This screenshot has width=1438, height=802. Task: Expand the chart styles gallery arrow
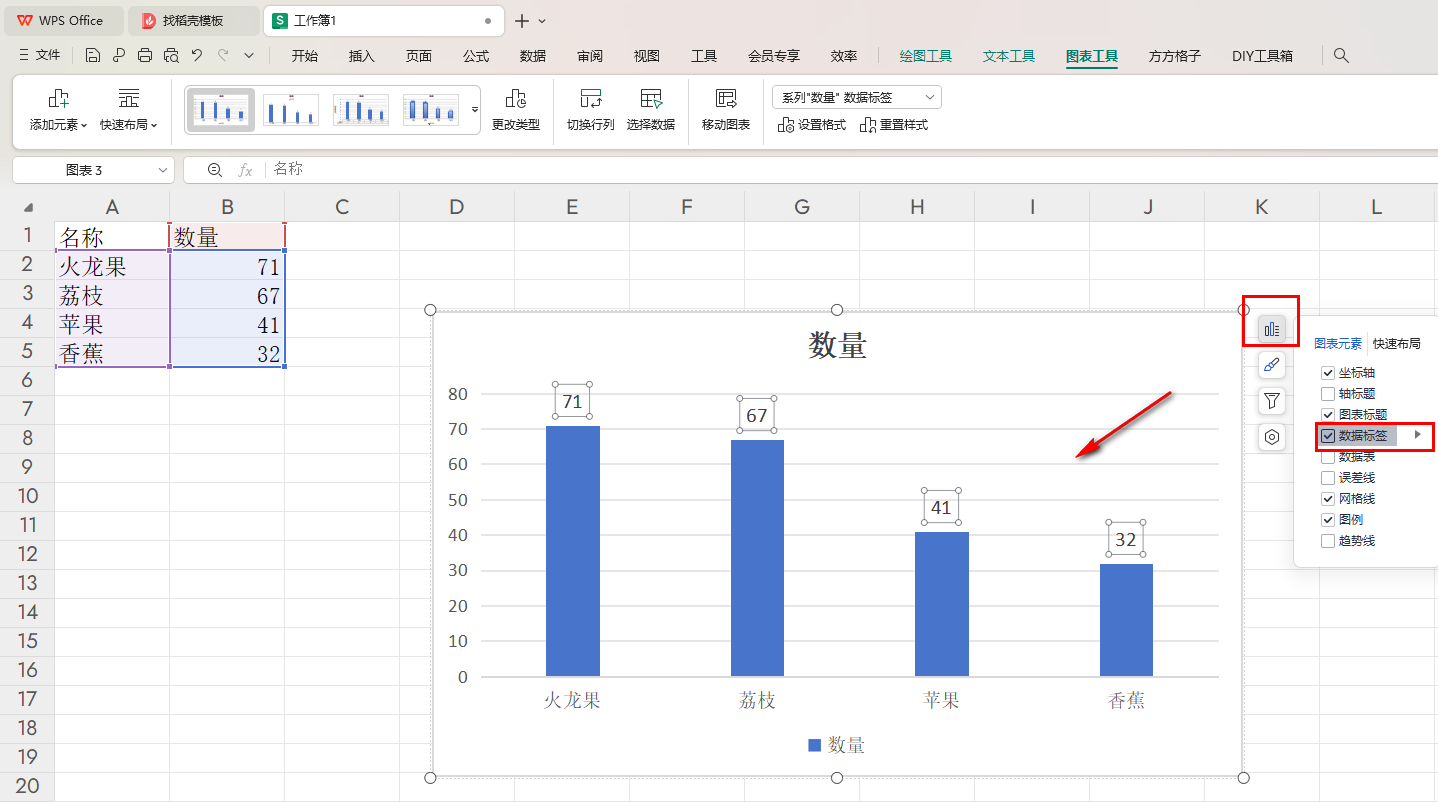tap(475, 108)
